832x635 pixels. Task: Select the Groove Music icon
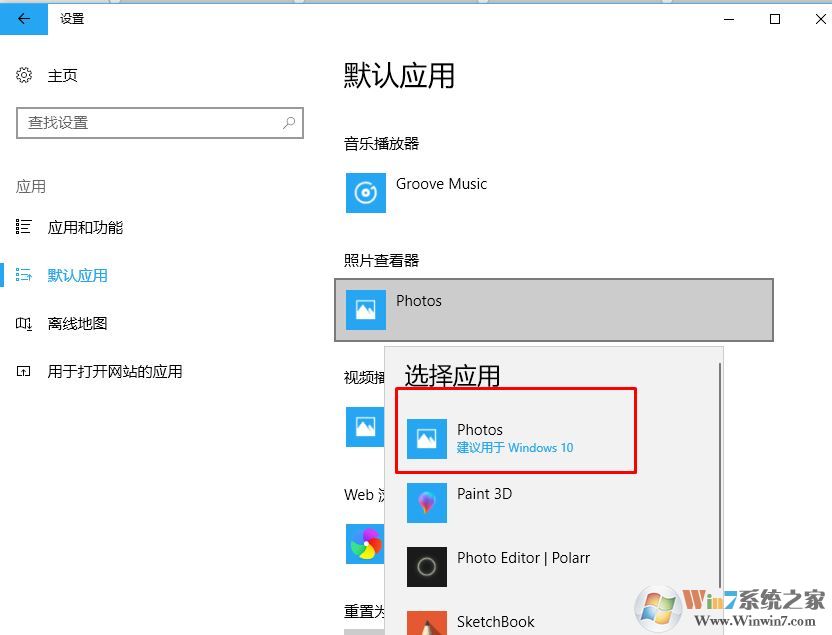pos(365,192)
